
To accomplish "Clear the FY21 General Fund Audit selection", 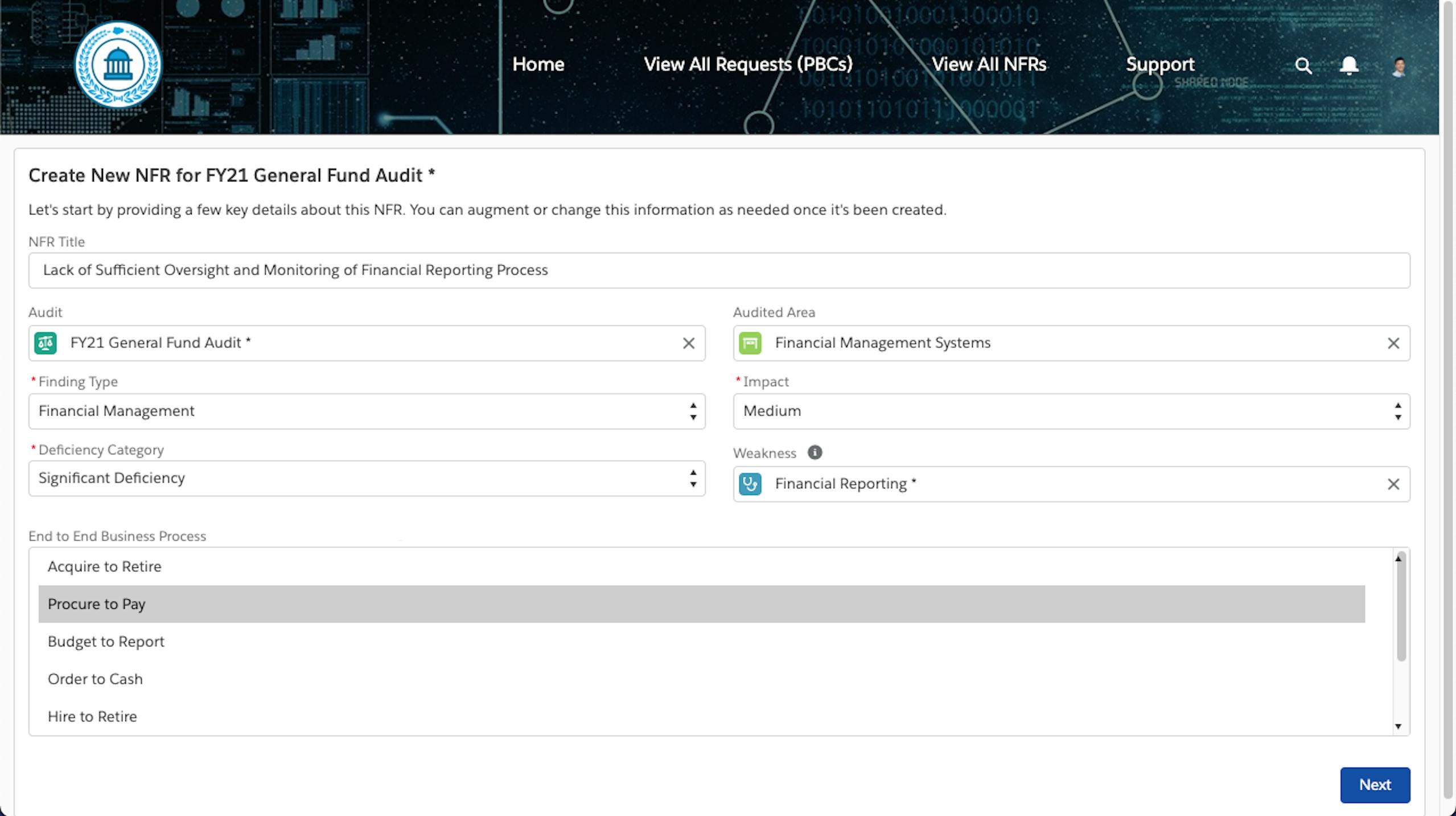I will point(688,343).
